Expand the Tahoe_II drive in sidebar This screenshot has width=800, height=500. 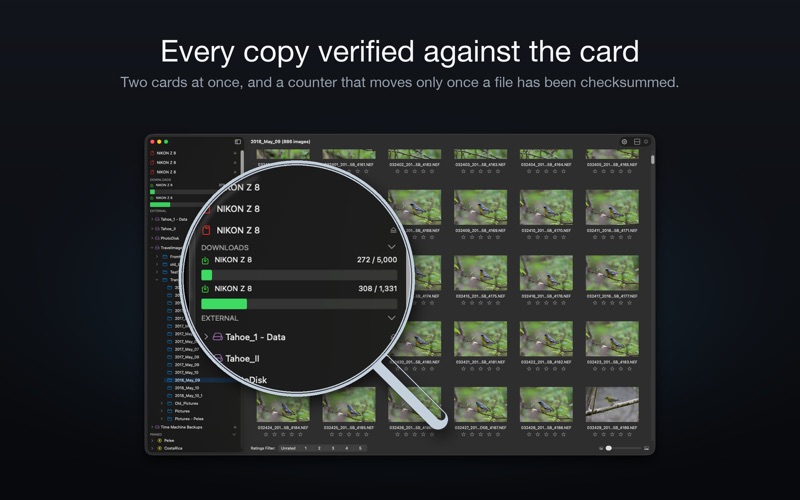point(152,229)
